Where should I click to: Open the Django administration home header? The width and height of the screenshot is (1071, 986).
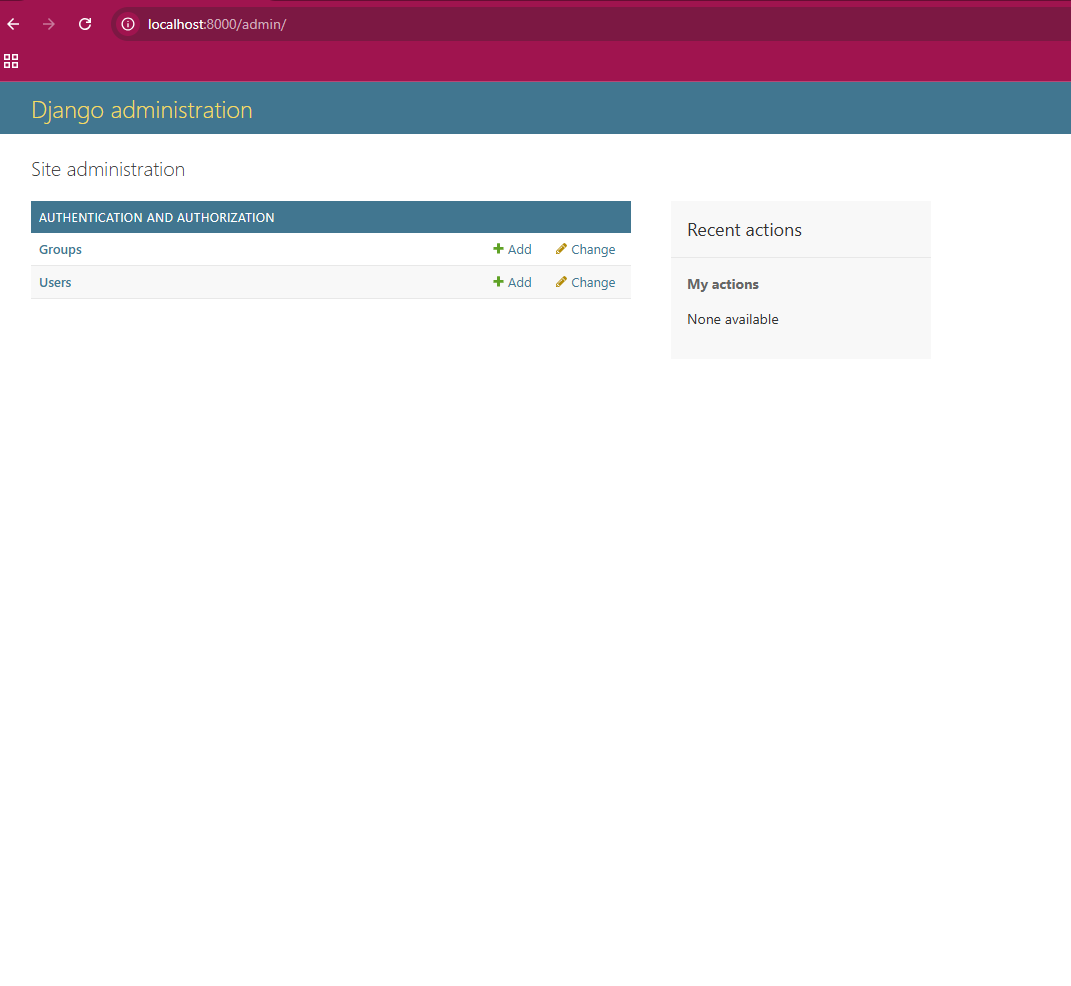tap(141, 110)
